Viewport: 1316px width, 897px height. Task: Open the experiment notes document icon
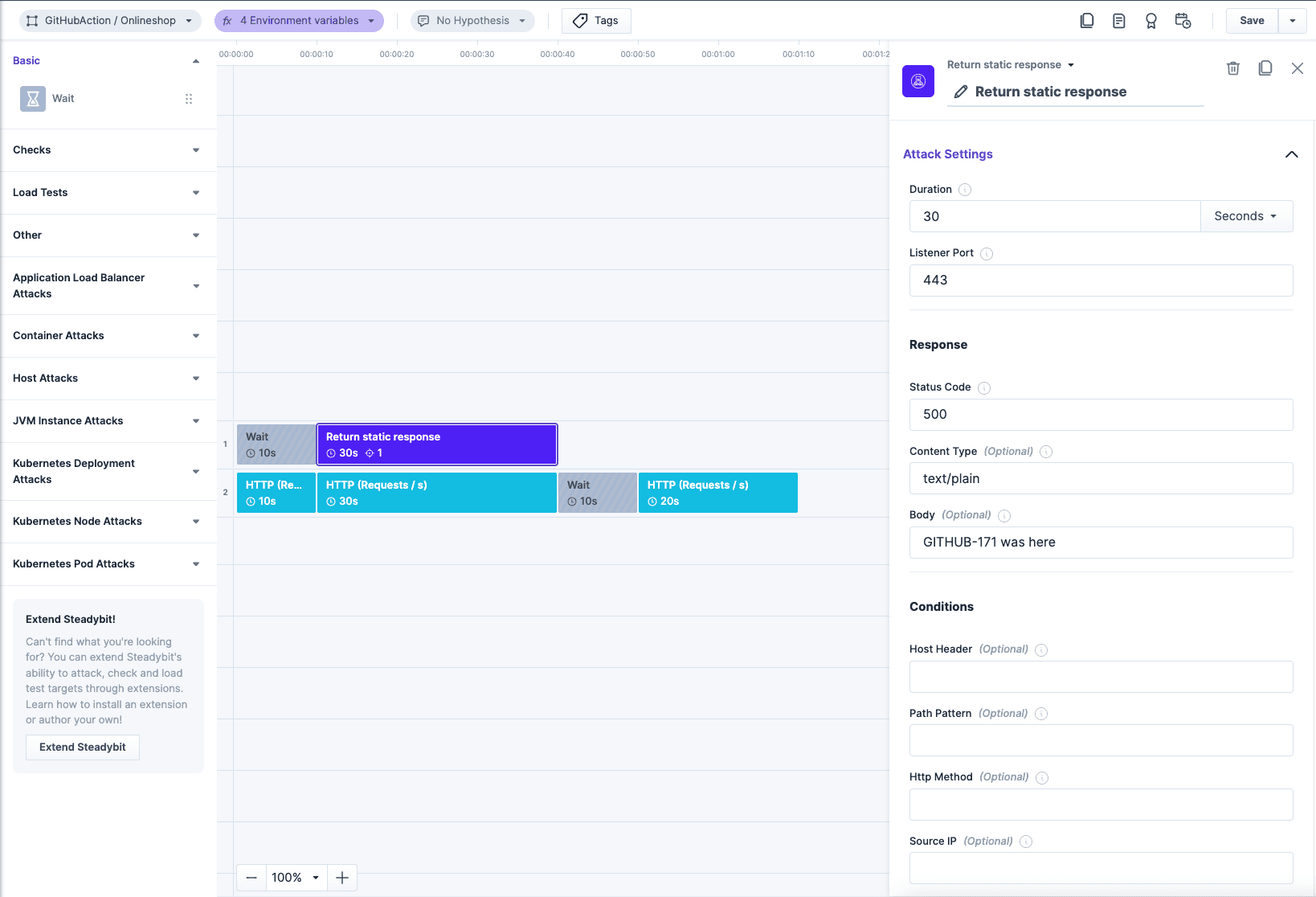pos(1119,21)
